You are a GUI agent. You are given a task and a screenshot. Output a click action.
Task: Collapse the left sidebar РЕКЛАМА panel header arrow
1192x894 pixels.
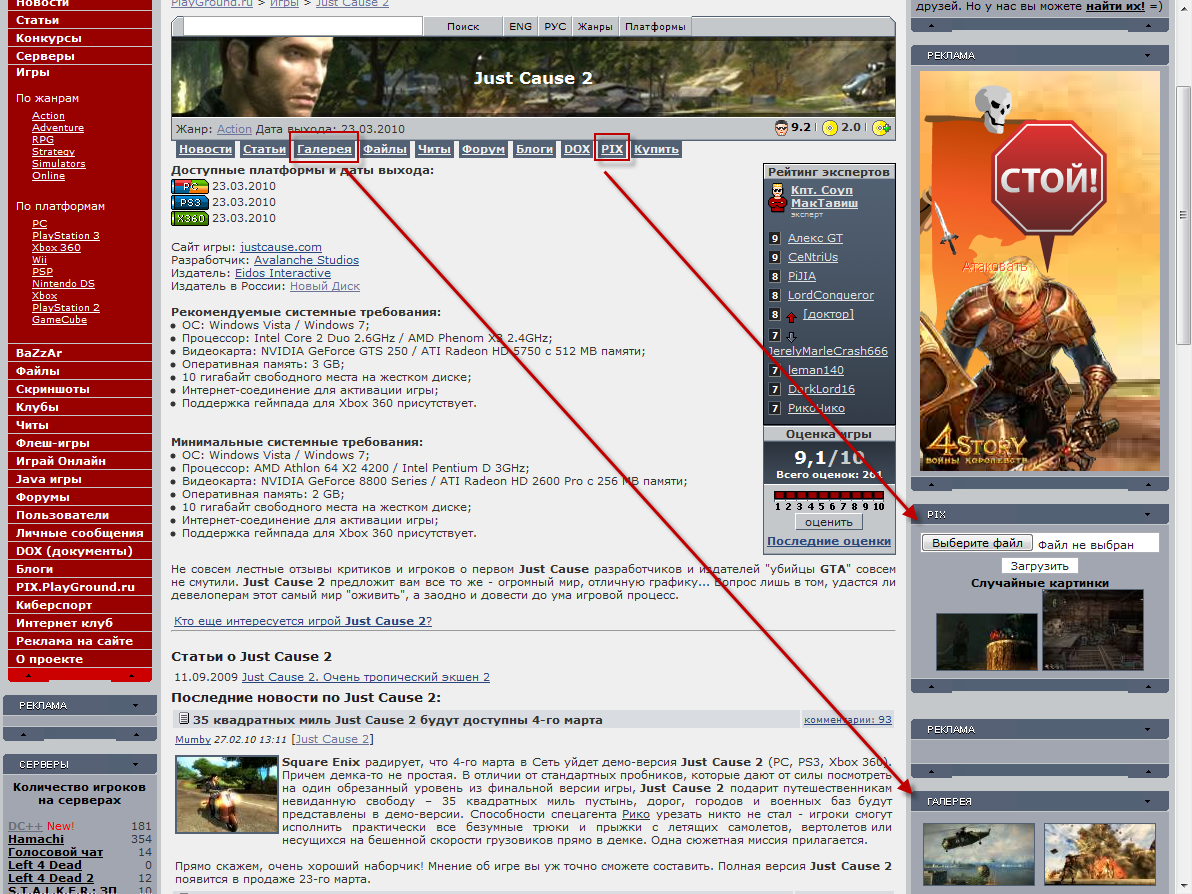pyautogui.click(x=135, y=705)
